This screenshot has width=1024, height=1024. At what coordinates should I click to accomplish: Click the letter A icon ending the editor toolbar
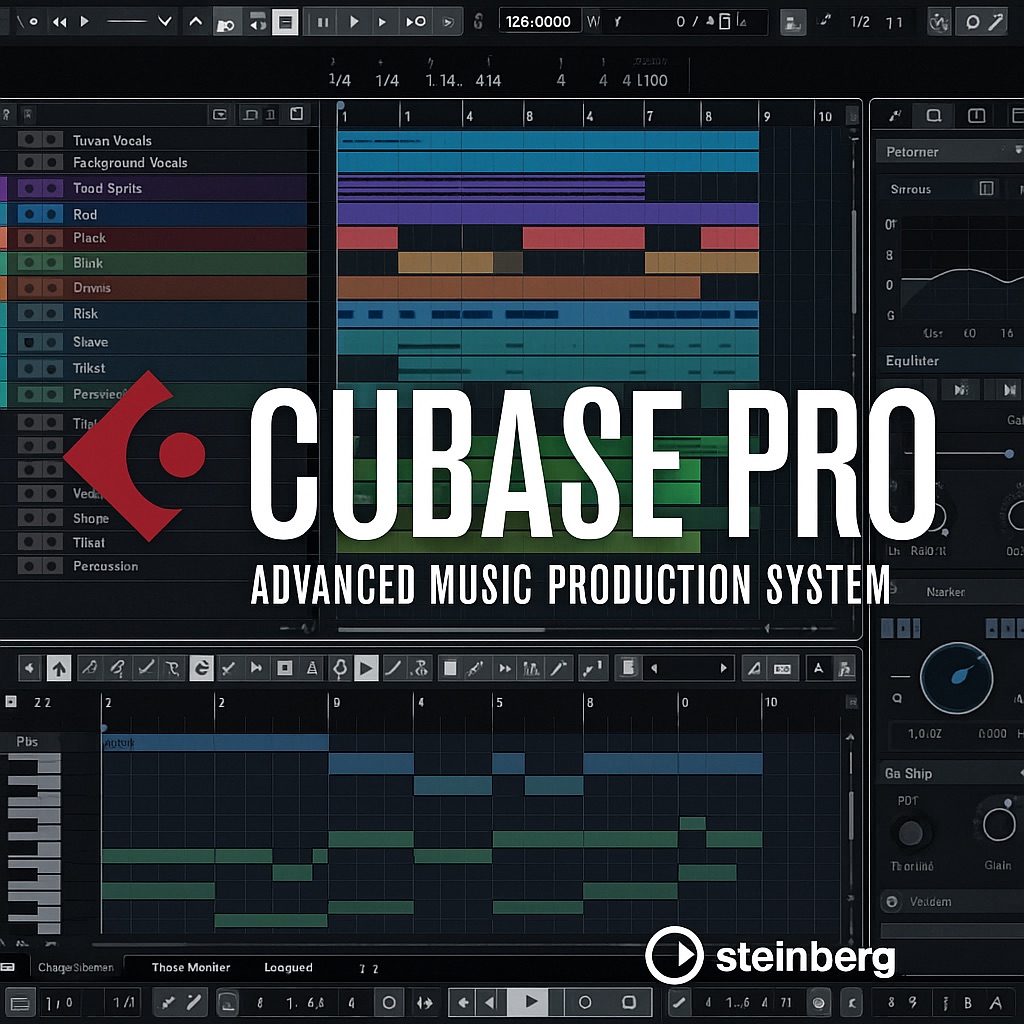(818, 668)
